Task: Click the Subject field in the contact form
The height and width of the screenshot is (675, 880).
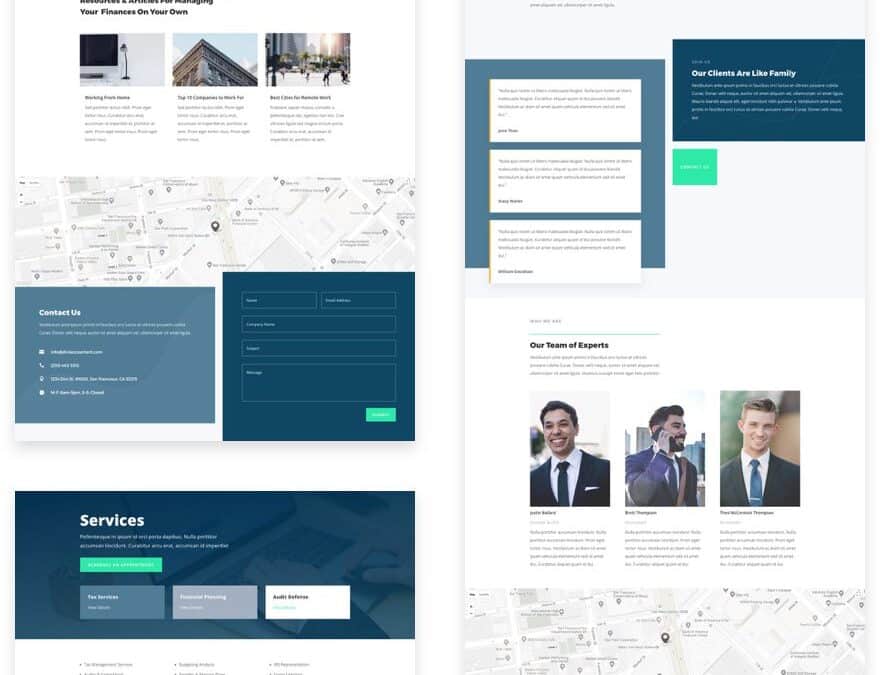Action: [319, 348]
